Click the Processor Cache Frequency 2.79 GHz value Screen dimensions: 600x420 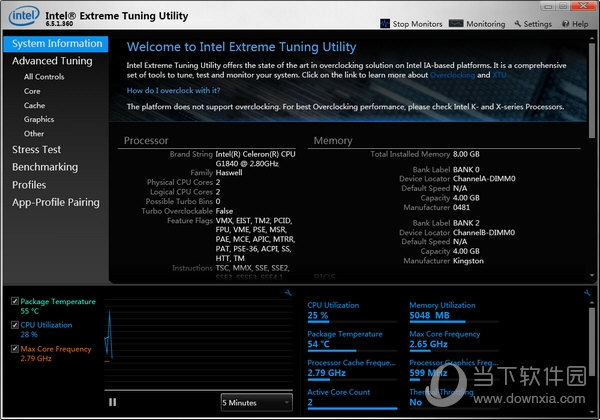(x=326, y=373)
